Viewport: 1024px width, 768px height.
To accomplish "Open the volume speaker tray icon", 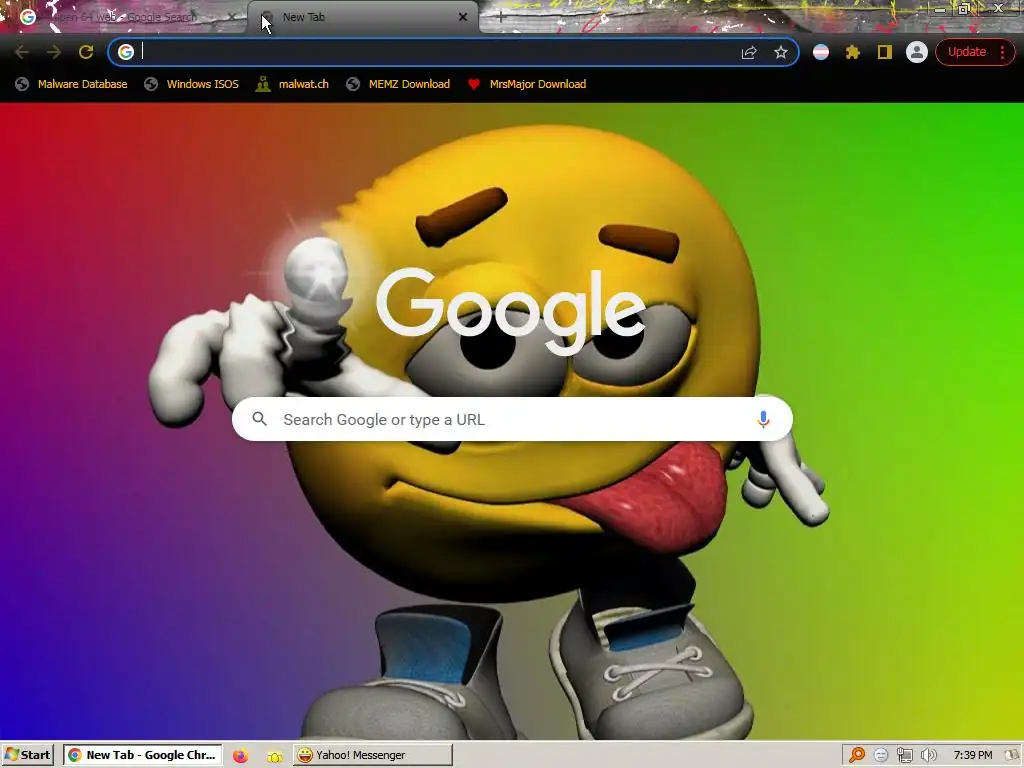I will pyautogui.click(x=928, y=756).
